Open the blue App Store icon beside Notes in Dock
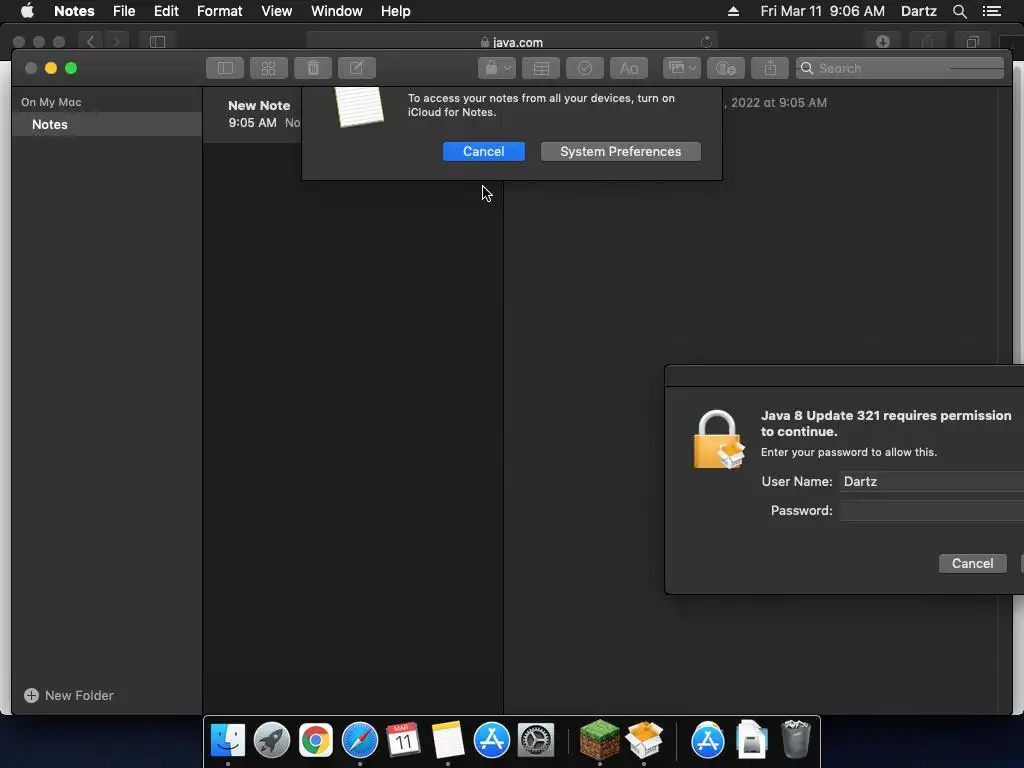 point(492,740)
